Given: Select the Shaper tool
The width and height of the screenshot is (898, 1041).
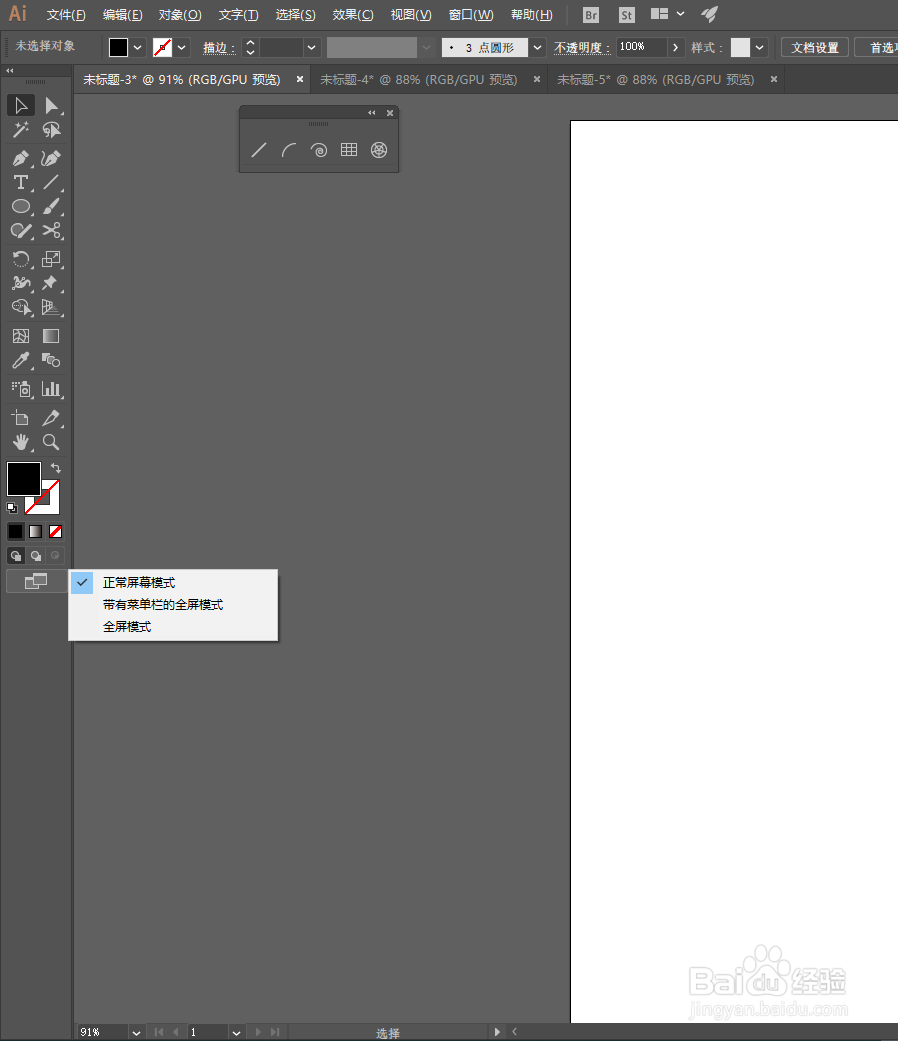Looking at the screenshot, I should click(x=21, y=230).
